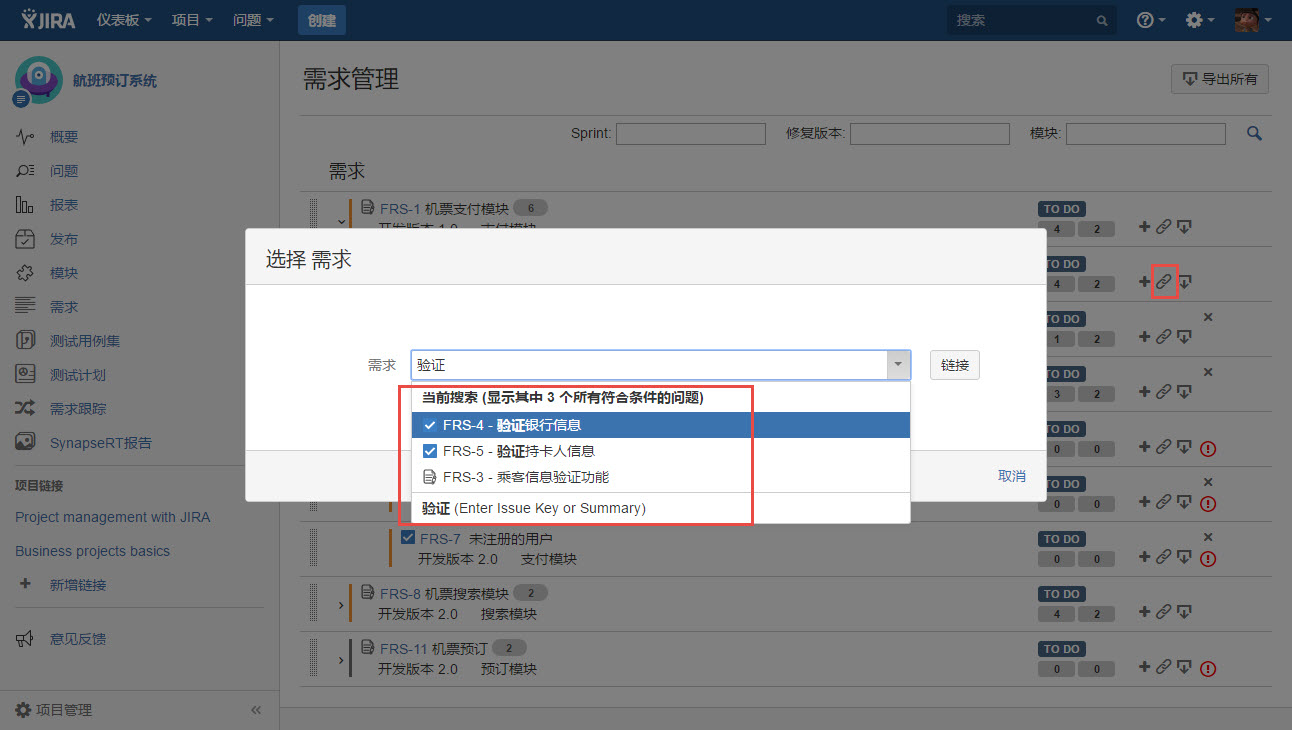Click the red warning icon on FRS-7 row
1292x730 pixels.
1208,559
